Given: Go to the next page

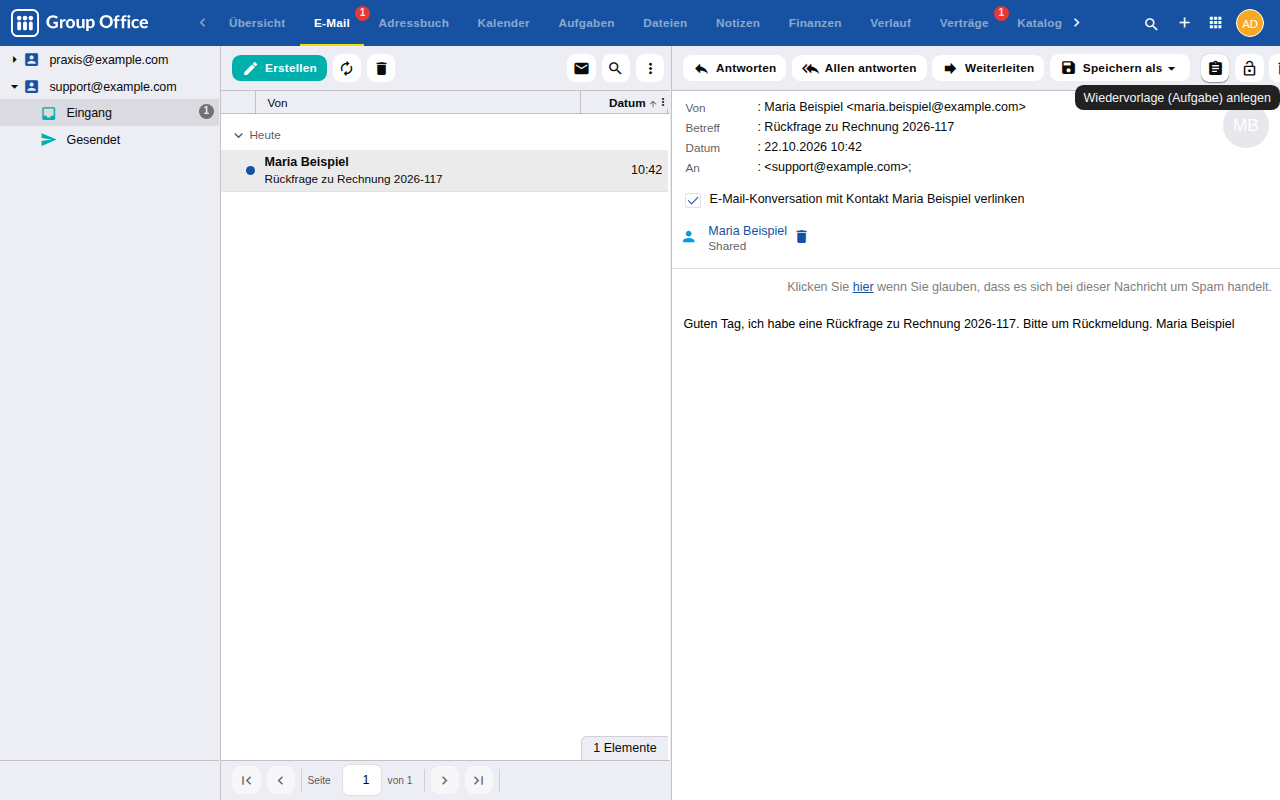Looking at the screenshot, I should [444, 780].
